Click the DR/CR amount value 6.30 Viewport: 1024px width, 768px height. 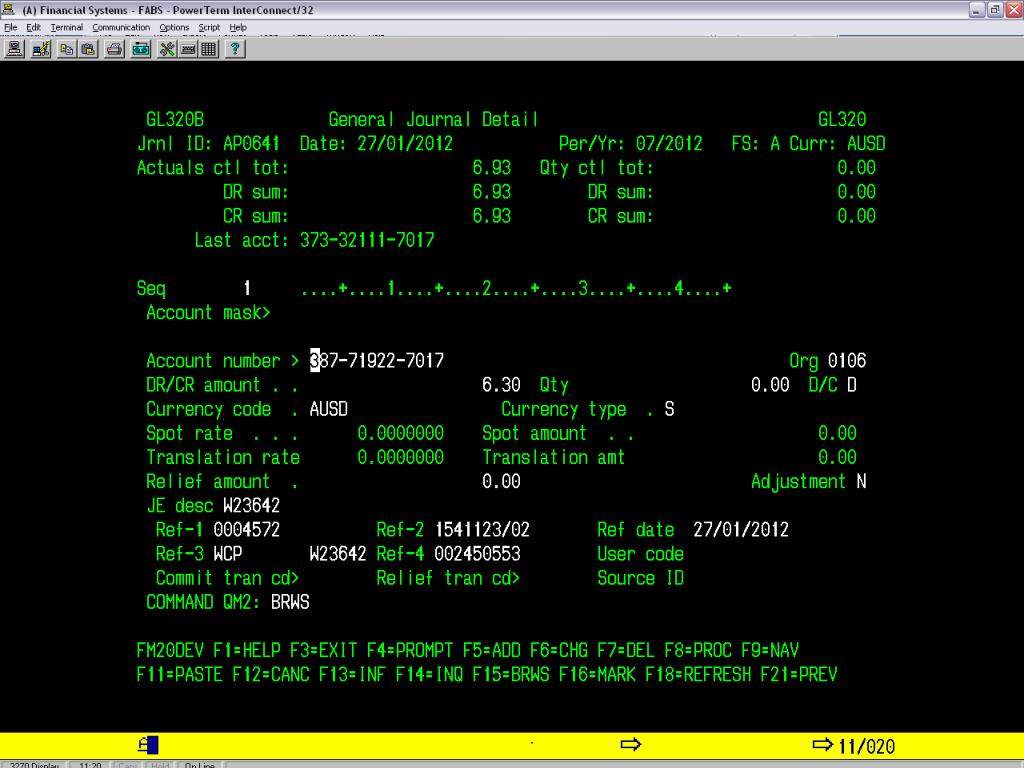tap(501, 385)
